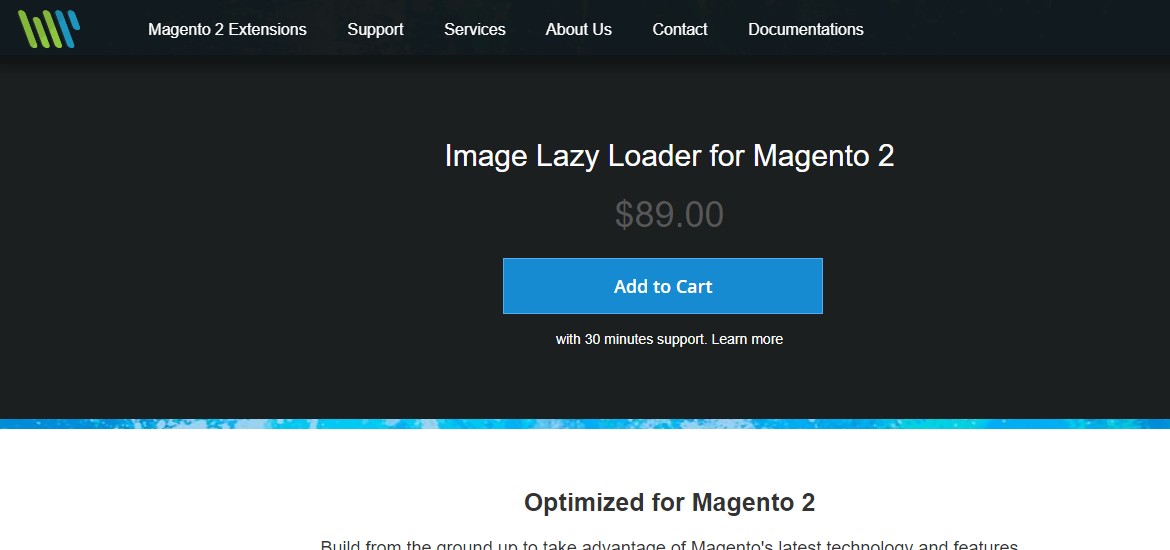Click the blue watercolor divider strip
Screen dimensions: 1170x550
(585, 424)
